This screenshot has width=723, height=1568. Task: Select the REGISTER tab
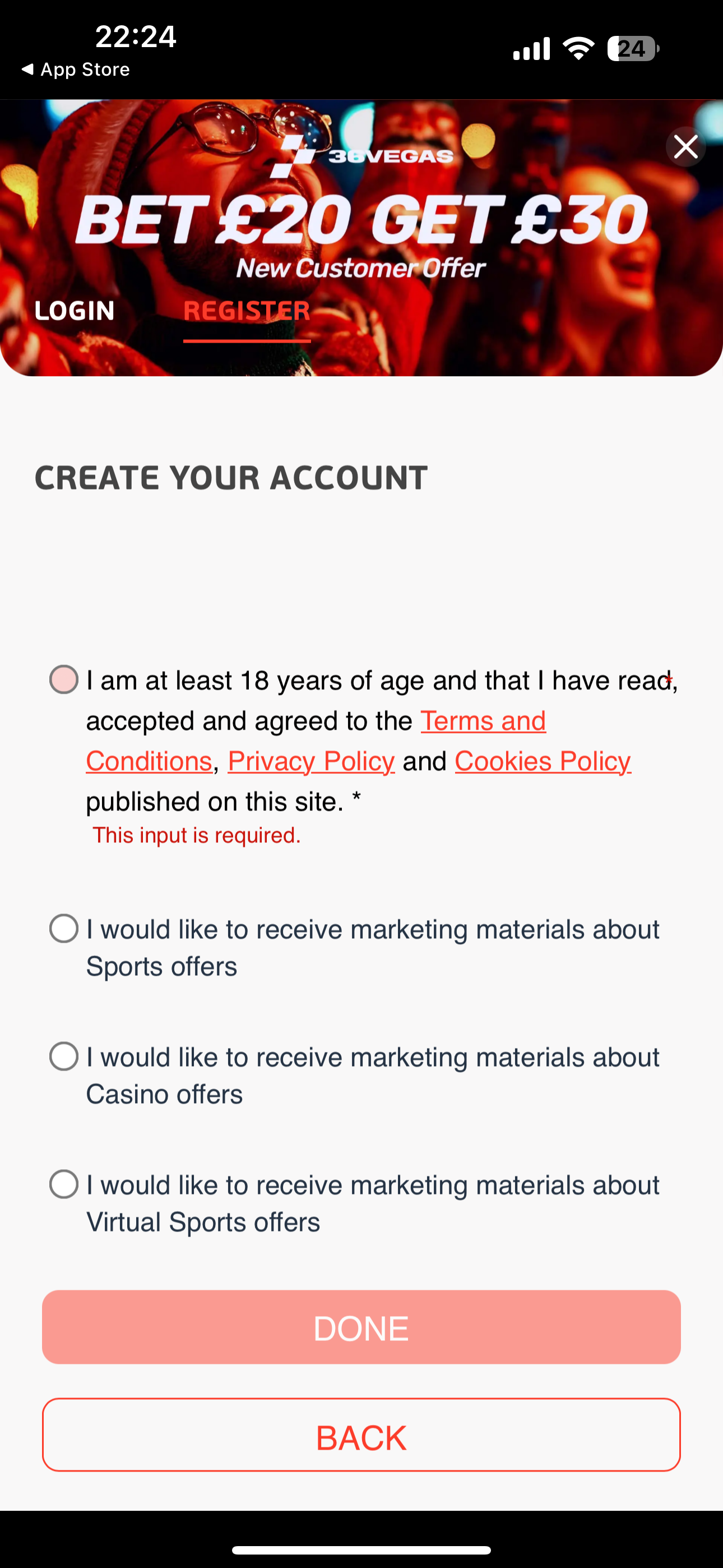pos(247,311)
